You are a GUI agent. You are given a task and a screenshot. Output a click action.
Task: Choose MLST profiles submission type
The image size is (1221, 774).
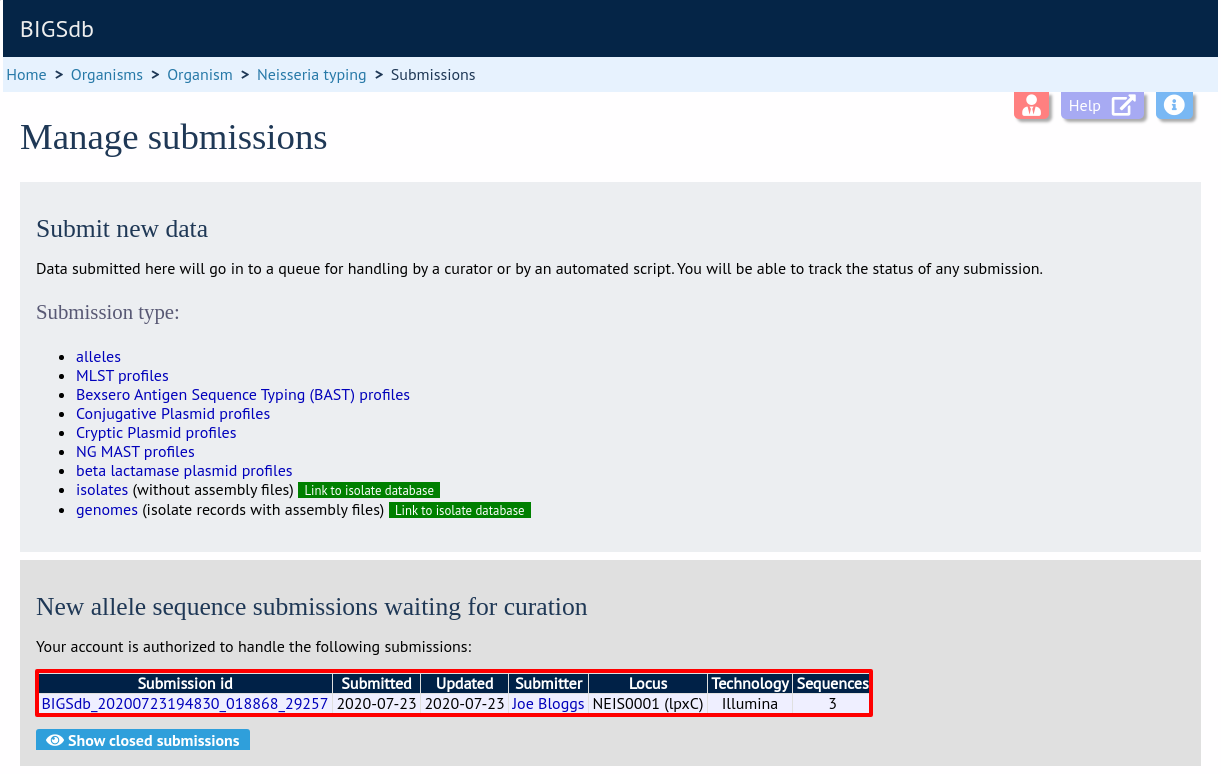pos(122,376)
